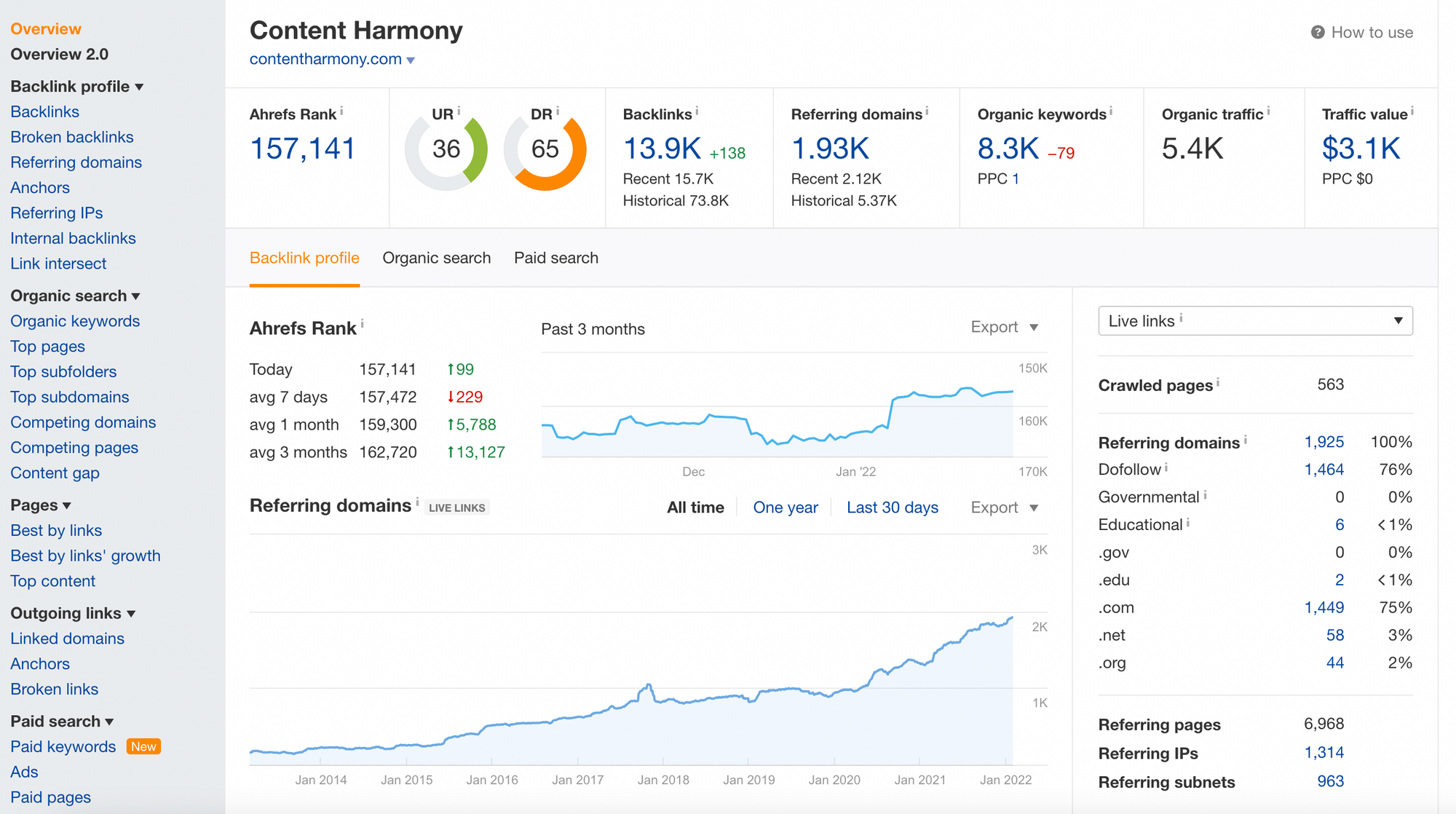Click info icon next to Organic keywords metric

(1111, 111)
